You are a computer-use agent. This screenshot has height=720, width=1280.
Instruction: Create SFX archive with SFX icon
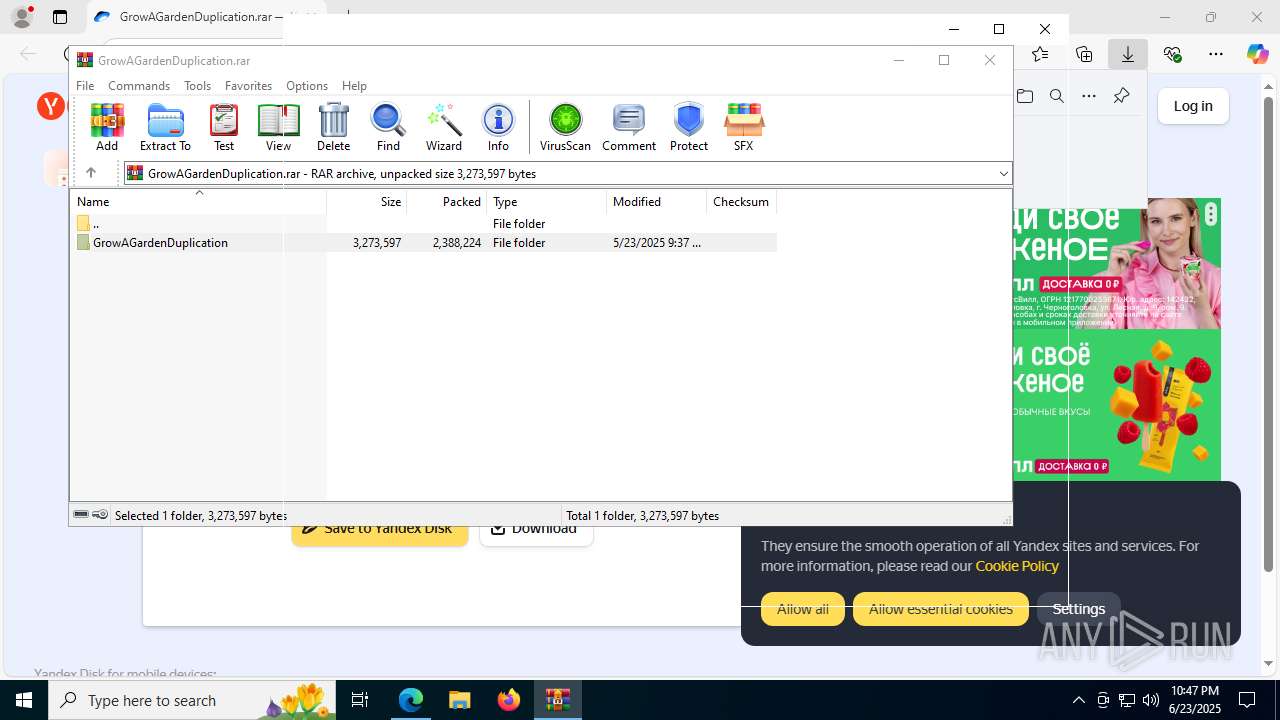pos(743,127)
